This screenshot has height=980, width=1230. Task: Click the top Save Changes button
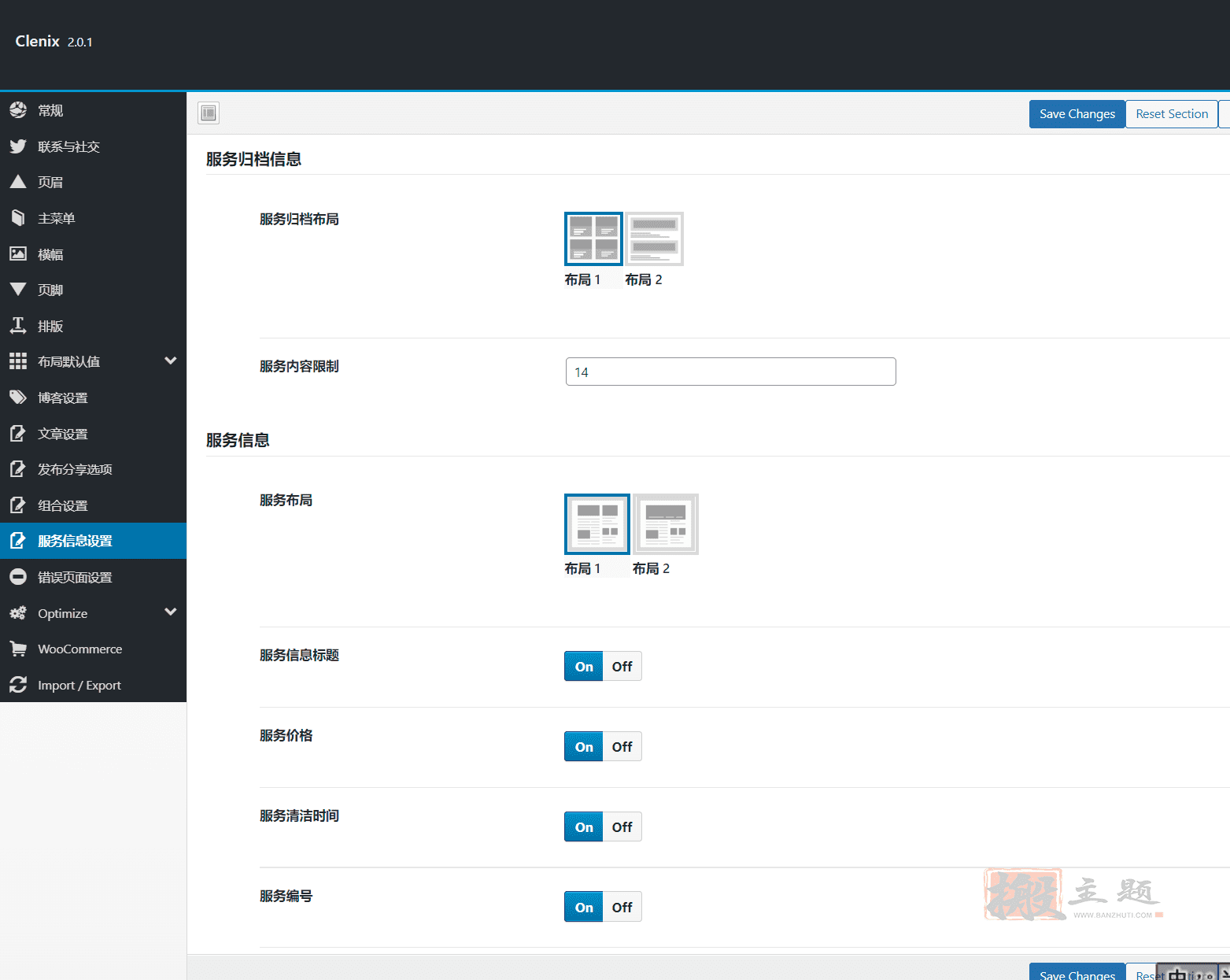point(1077,114)
